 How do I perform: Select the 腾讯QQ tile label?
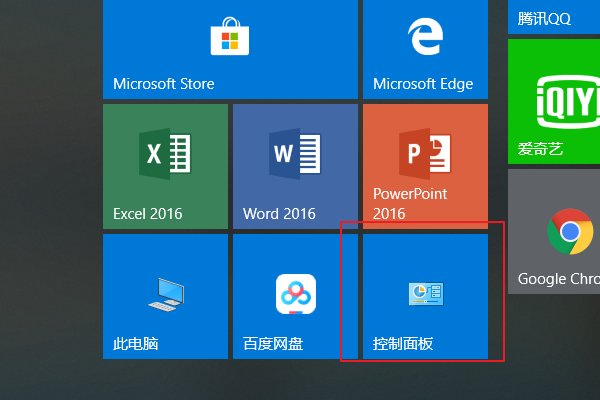(544, 19)
